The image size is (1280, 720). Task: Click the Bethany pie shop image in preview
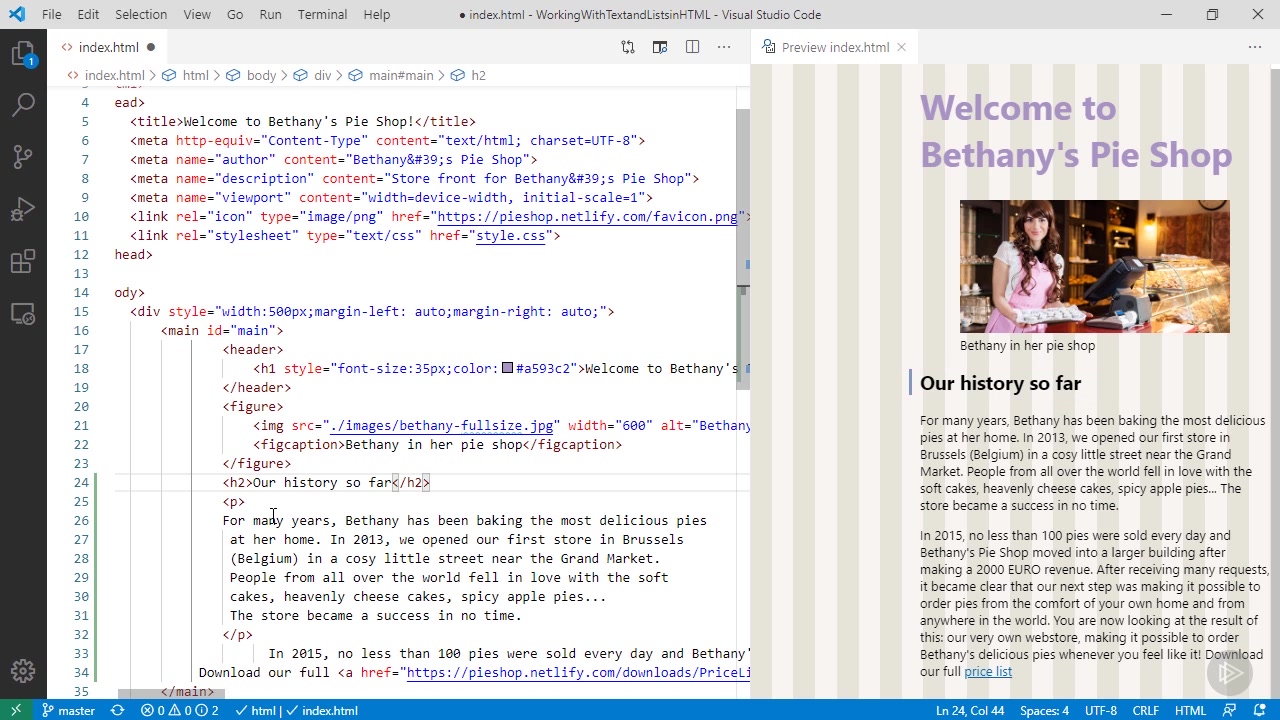[1094, 266]
